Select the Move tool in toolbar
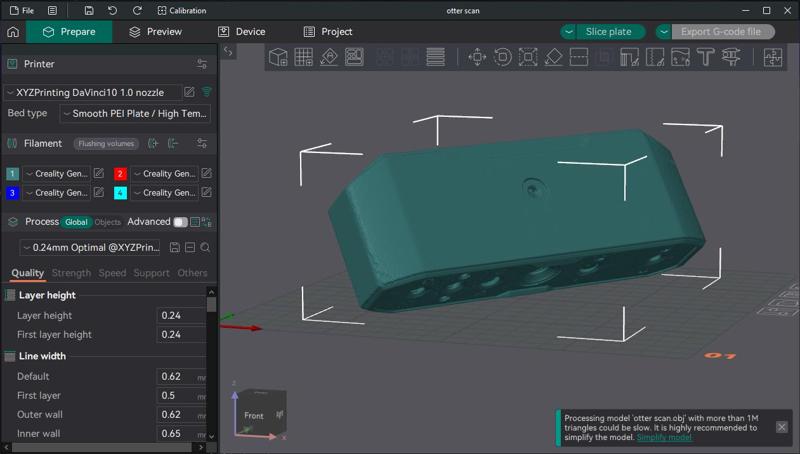The height and width of the screenshot is (454, 800). pos(477,57)
